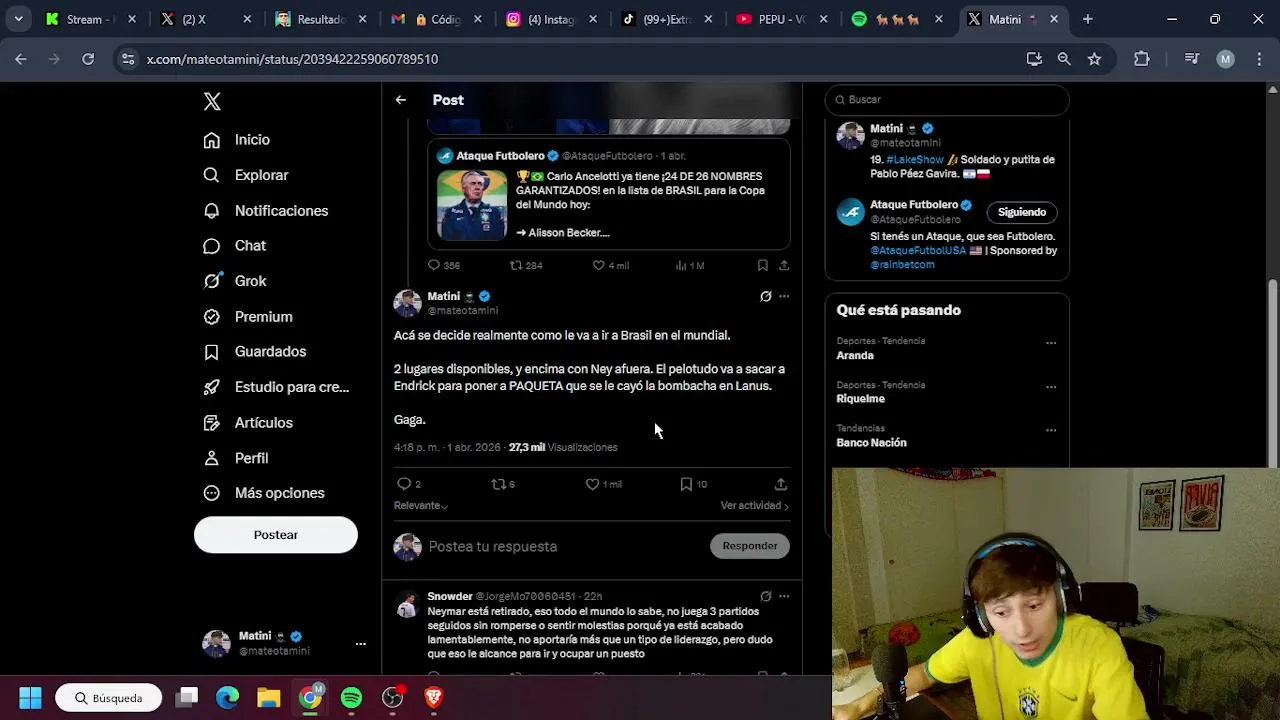Open more options for Aranda trend
Viewport: 1280px width, 720px height.
(x=1051, y=342)
